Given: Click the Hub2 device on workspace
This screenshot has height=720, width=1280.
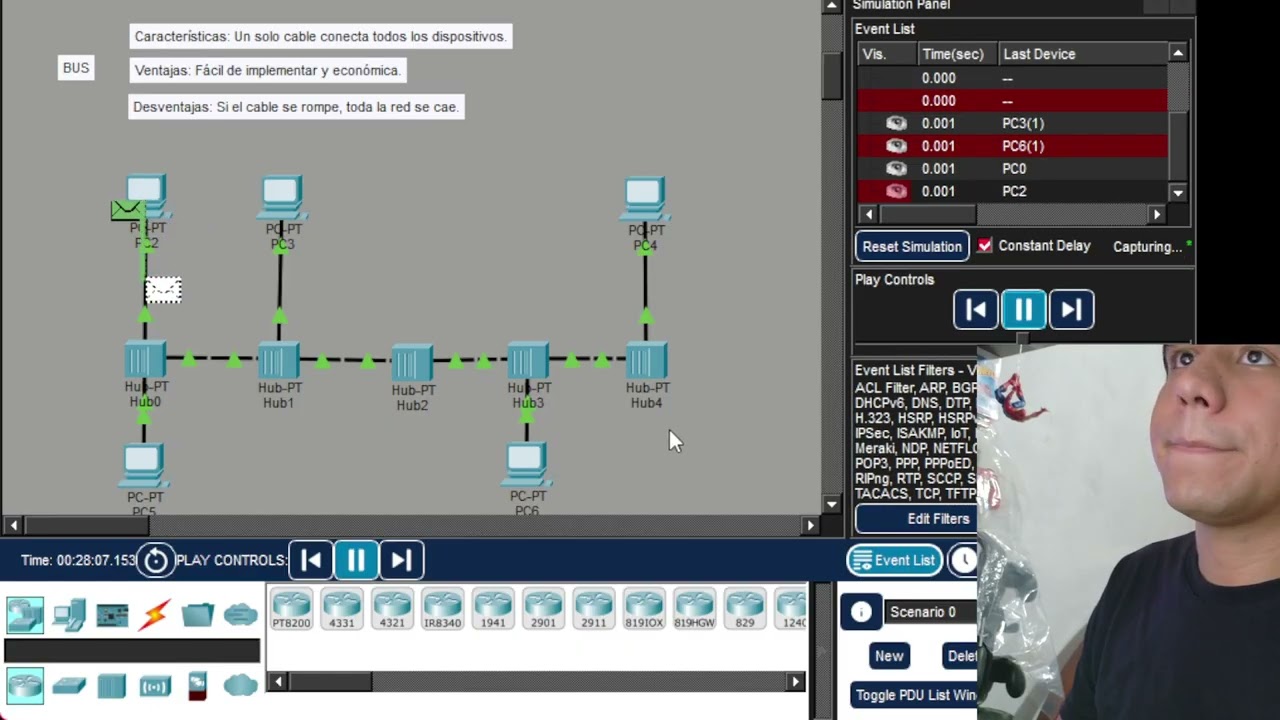Looking at the screenshot, I should coord(412,363).
